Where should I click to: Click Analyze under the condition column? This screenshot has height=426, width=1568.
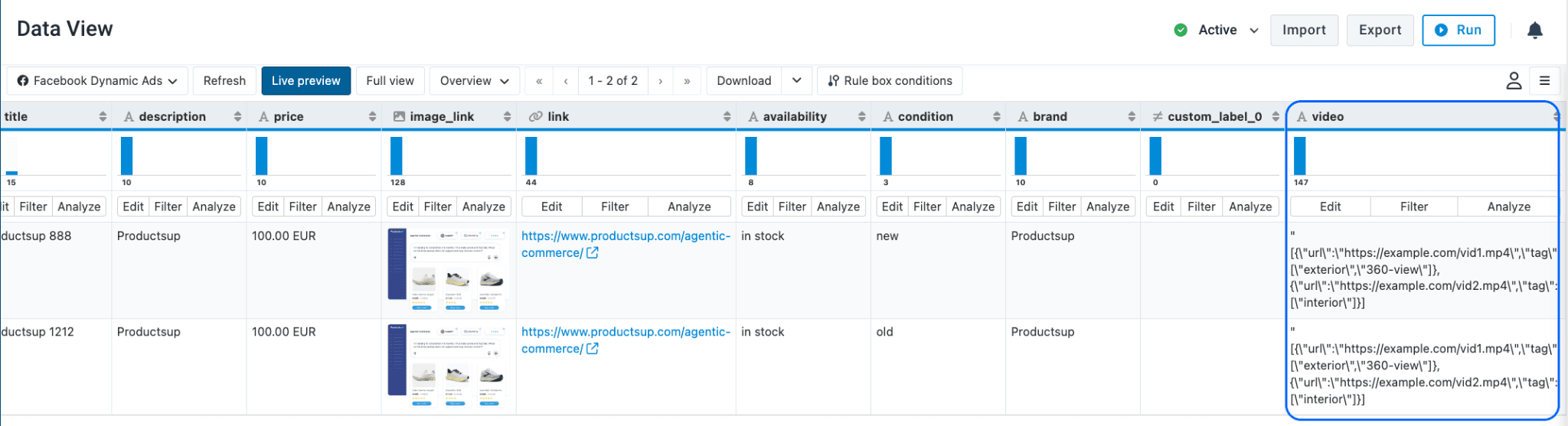(x=973, y=206)
